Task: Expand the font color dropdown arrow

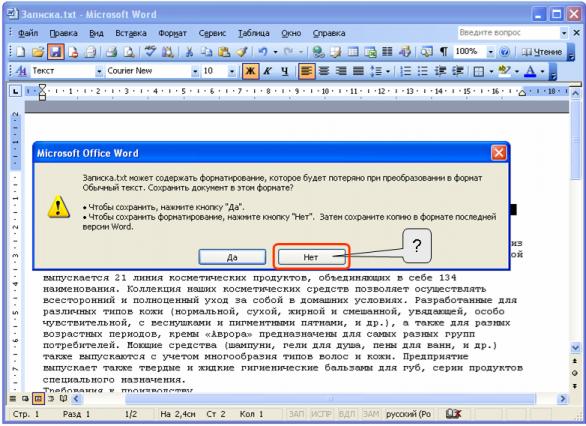Action: click(542, 71)
